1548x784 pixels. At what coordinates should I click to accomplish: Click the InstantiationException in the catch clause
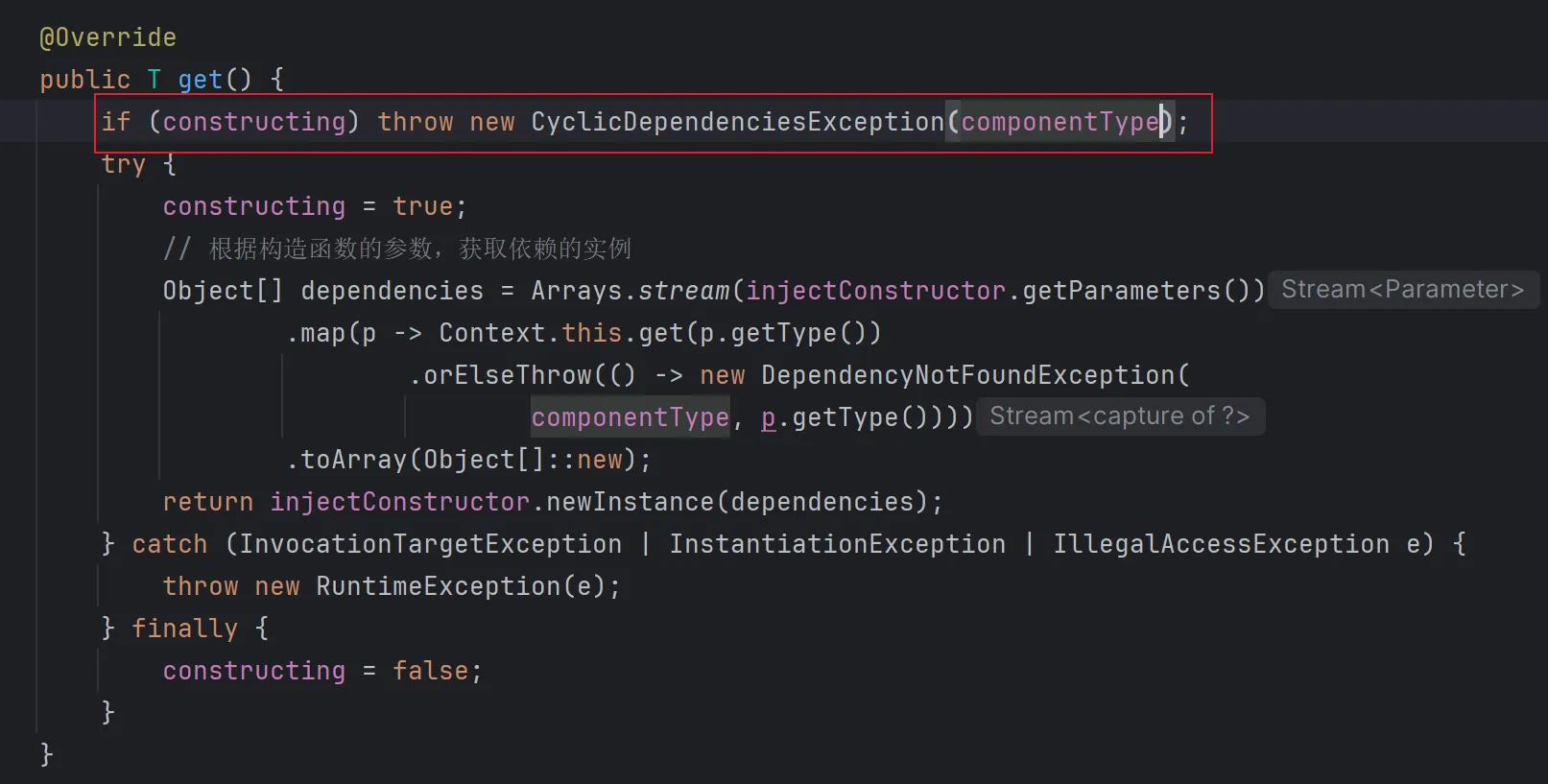click(837, 544)
